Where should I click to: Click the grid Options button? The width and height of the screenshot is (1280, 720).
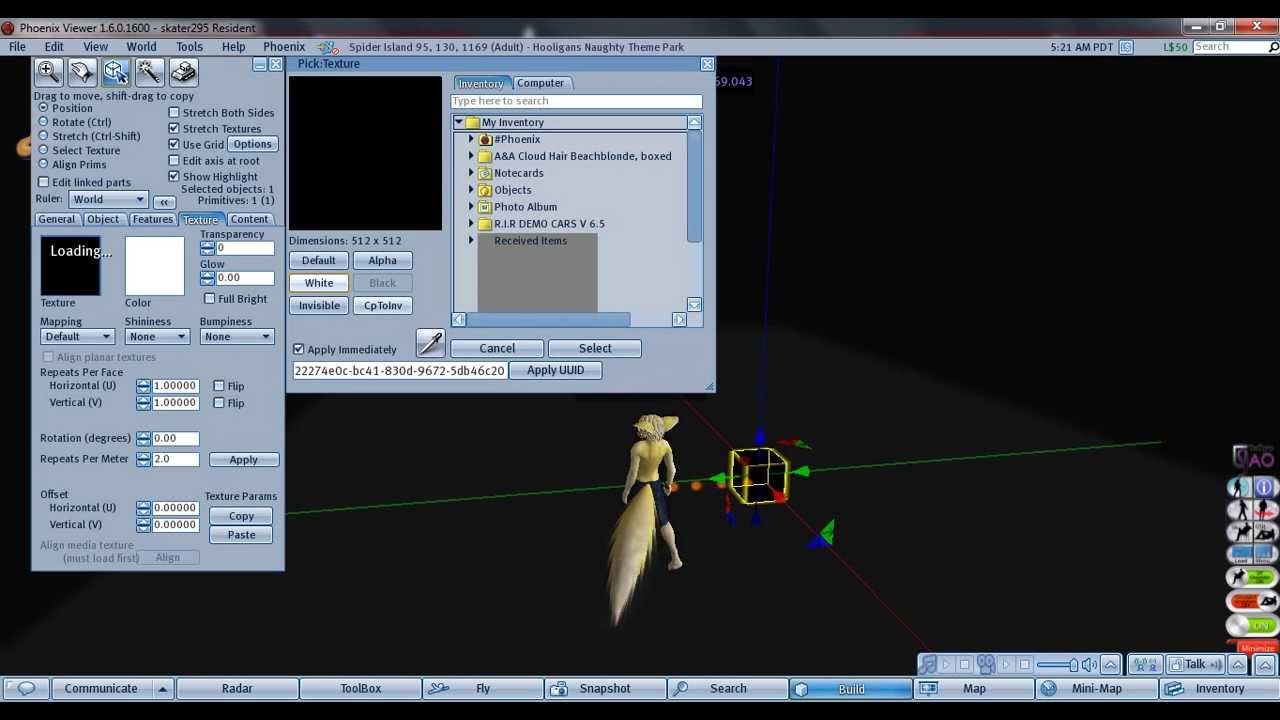click(252, 145)
